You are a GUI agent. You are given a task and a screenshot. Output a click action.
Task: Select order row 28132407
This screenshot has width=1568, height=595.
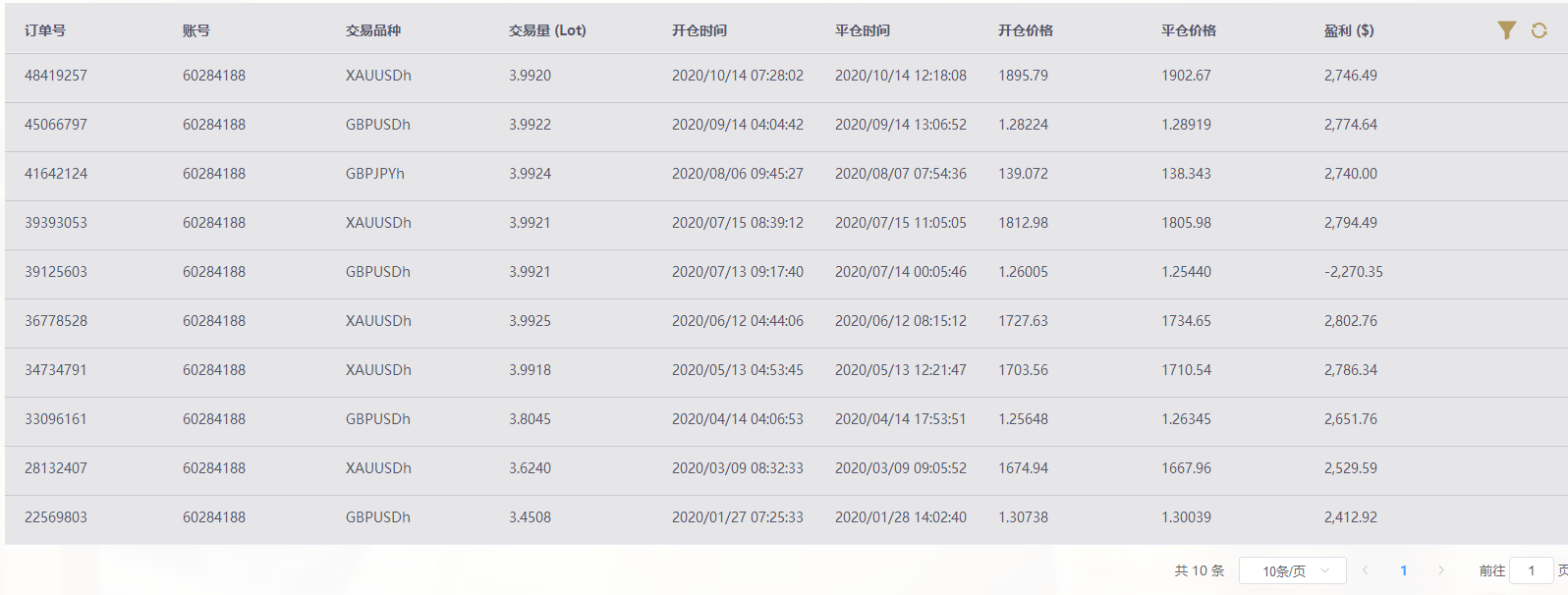(786, 469)
